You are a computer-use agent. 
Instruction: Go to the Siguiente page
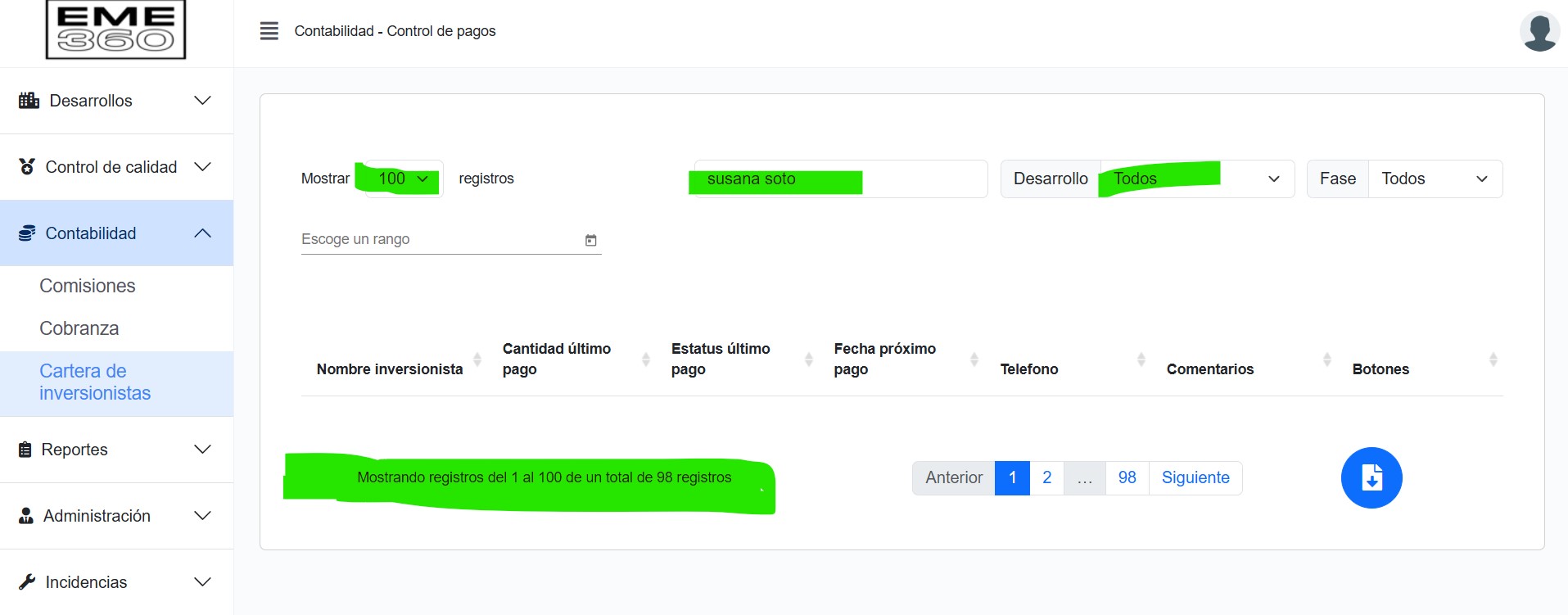[1195, 477]
